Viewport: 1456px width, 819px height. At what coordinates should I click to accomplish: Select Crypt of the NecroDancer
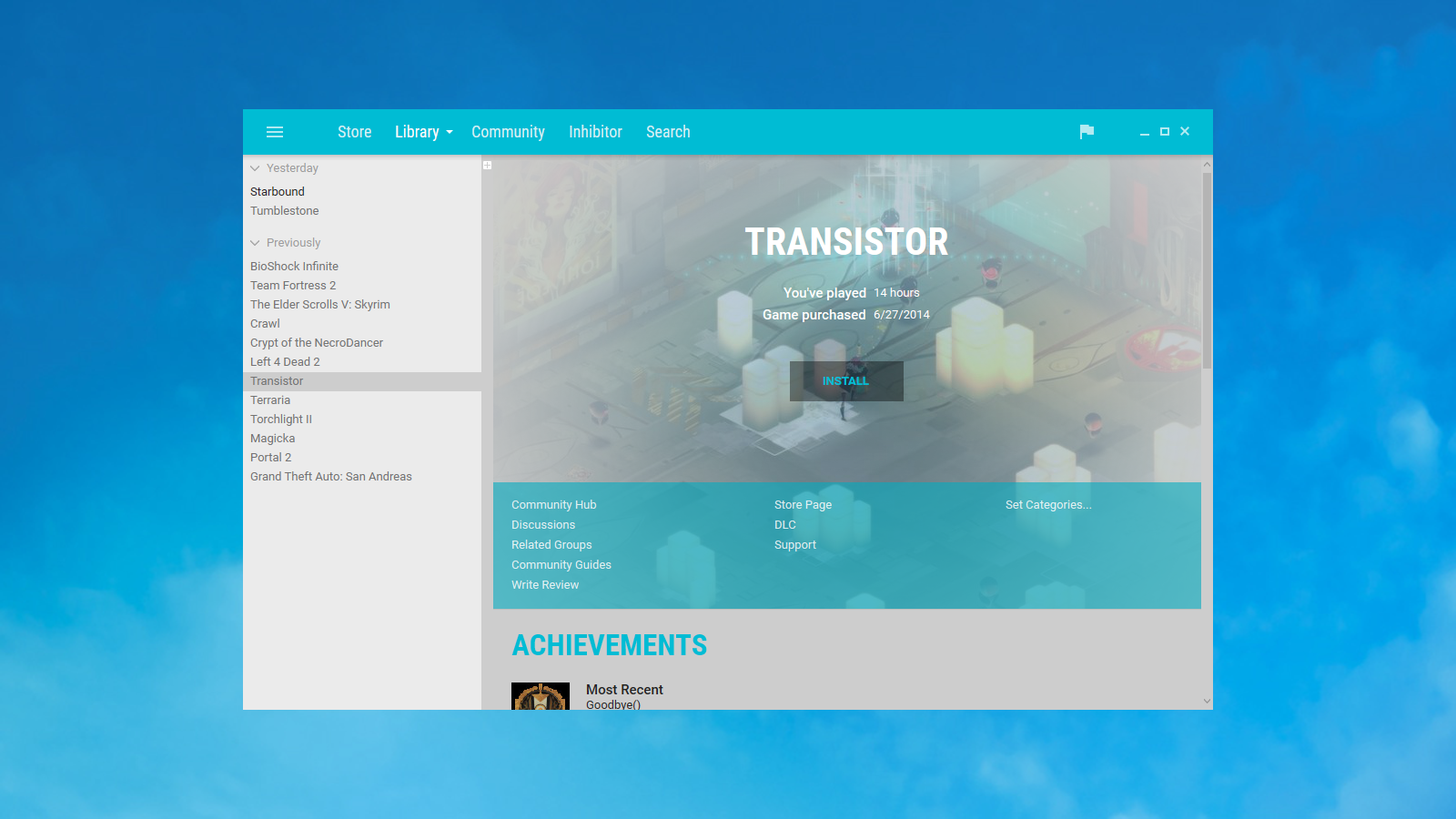point(362,343)
